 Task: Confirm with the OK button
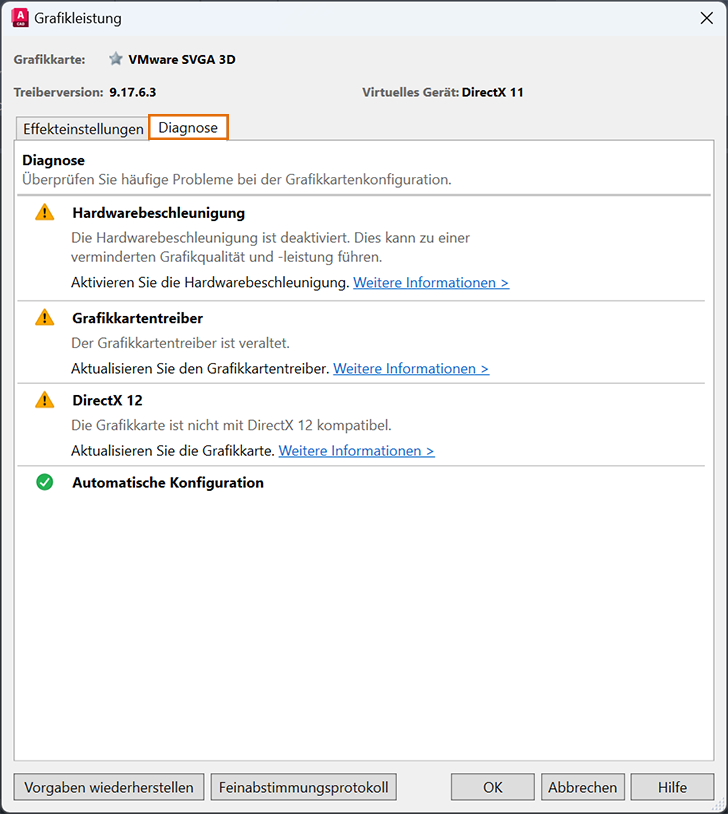point(493,787)
